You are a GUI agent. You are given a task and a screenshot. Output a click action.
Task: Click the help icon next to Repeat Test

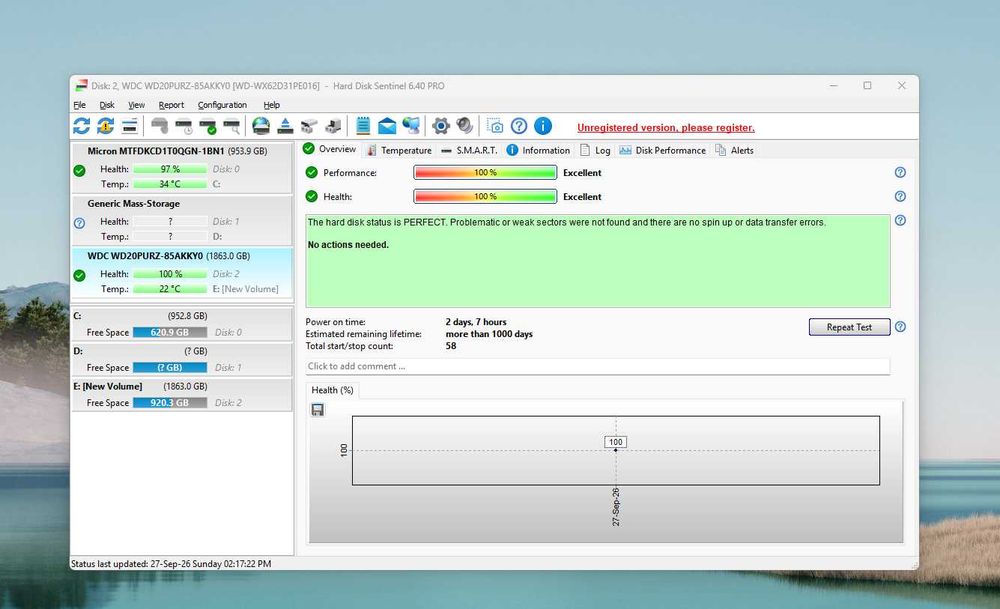click(x=900, y=327)
